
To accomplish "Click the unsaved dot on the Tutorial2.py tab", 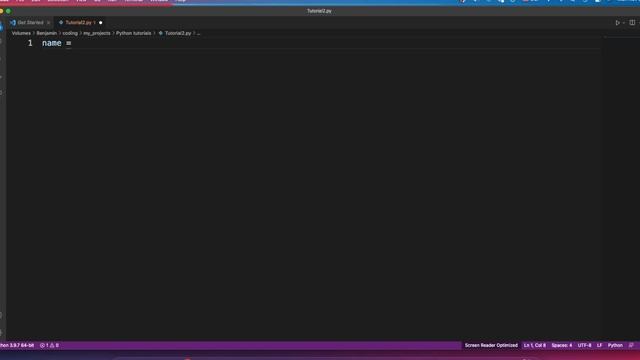I will pyautogui.click(x=100, y=22).
